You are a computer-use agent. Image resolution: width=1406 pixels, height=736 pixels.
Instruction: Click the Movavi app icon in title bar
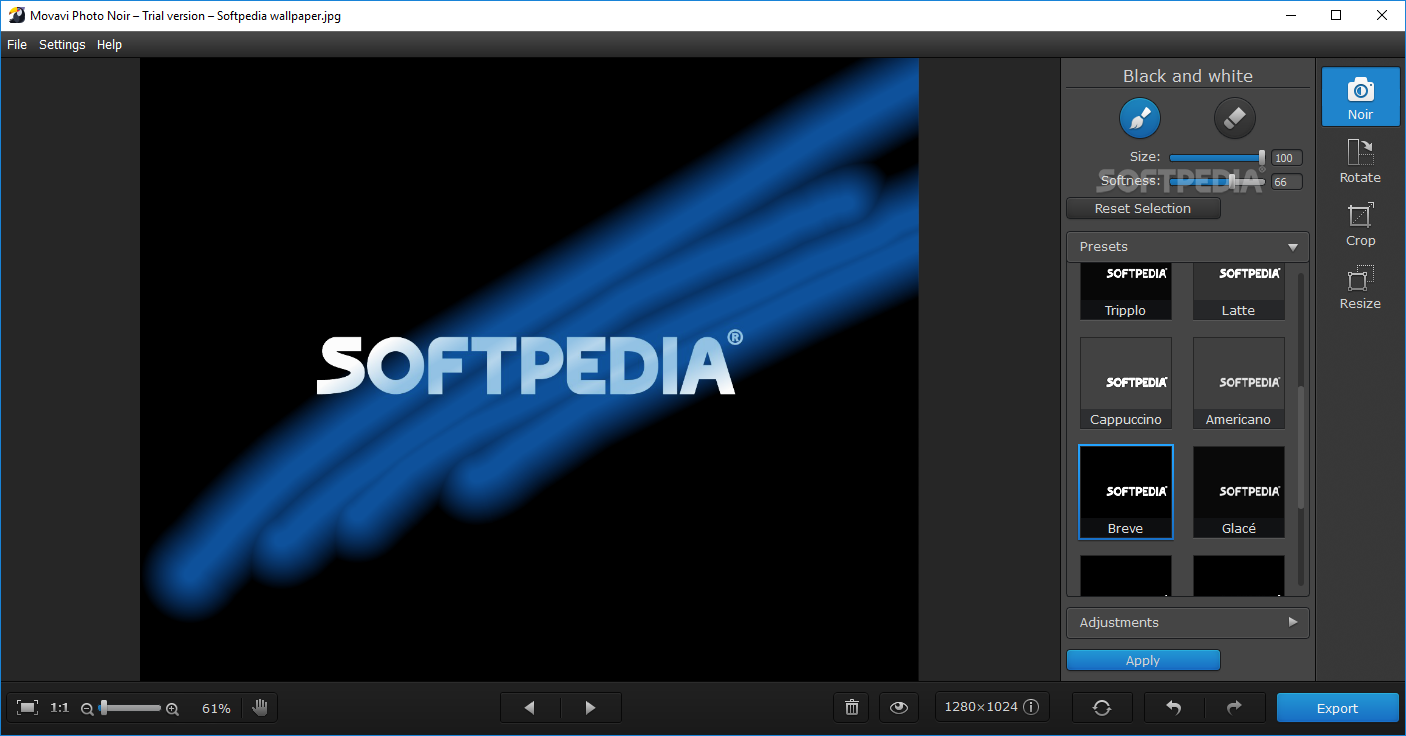click(15, 15)
